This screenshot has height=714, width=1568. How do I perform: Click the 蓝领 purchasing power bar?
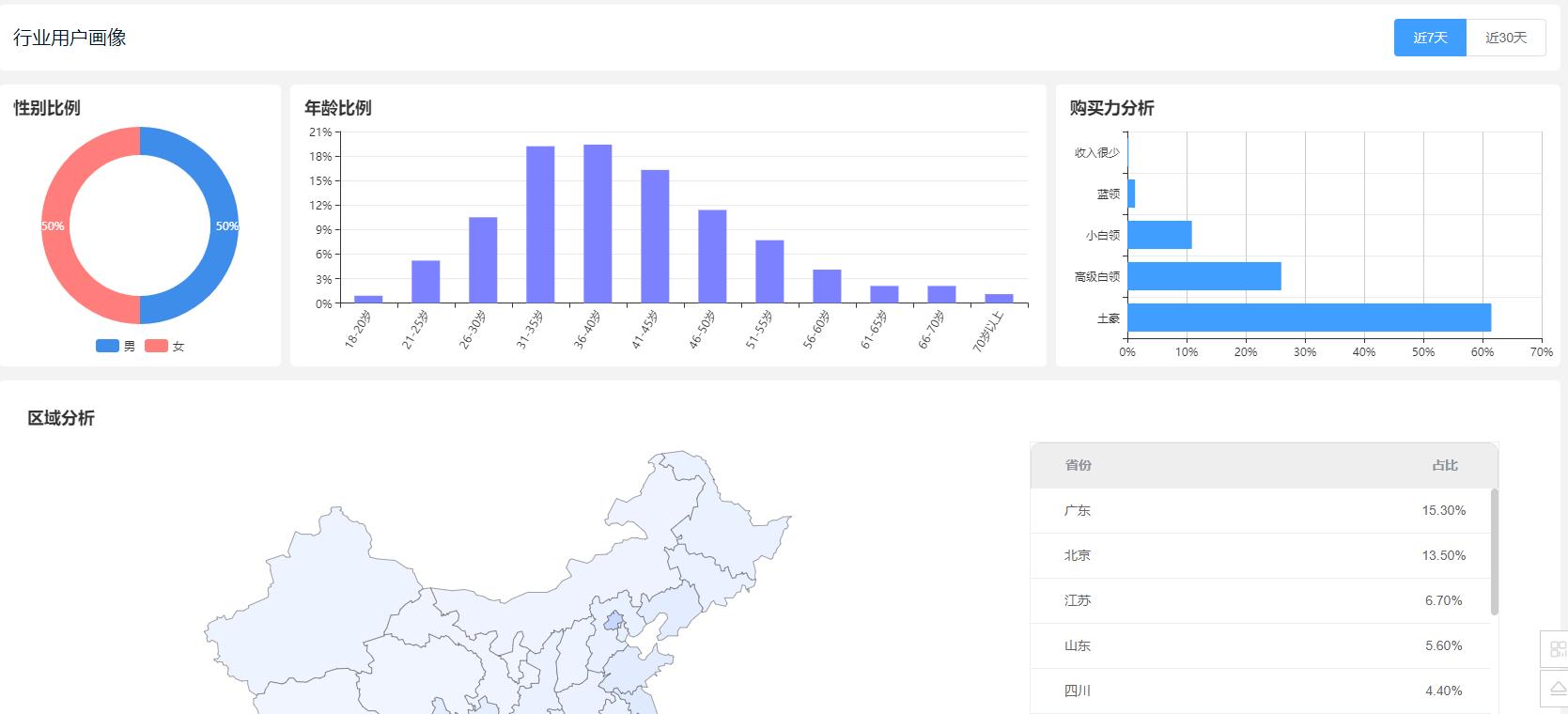tap(1131, 194)
